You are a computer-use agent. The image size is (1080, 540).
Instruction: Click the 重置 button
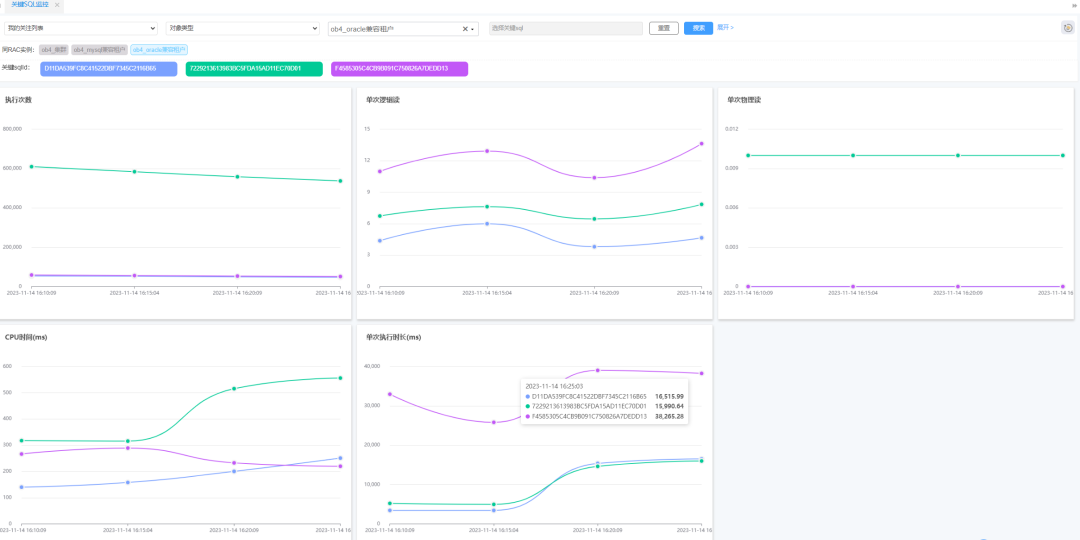pyautogui.click(x=664, y=28)
